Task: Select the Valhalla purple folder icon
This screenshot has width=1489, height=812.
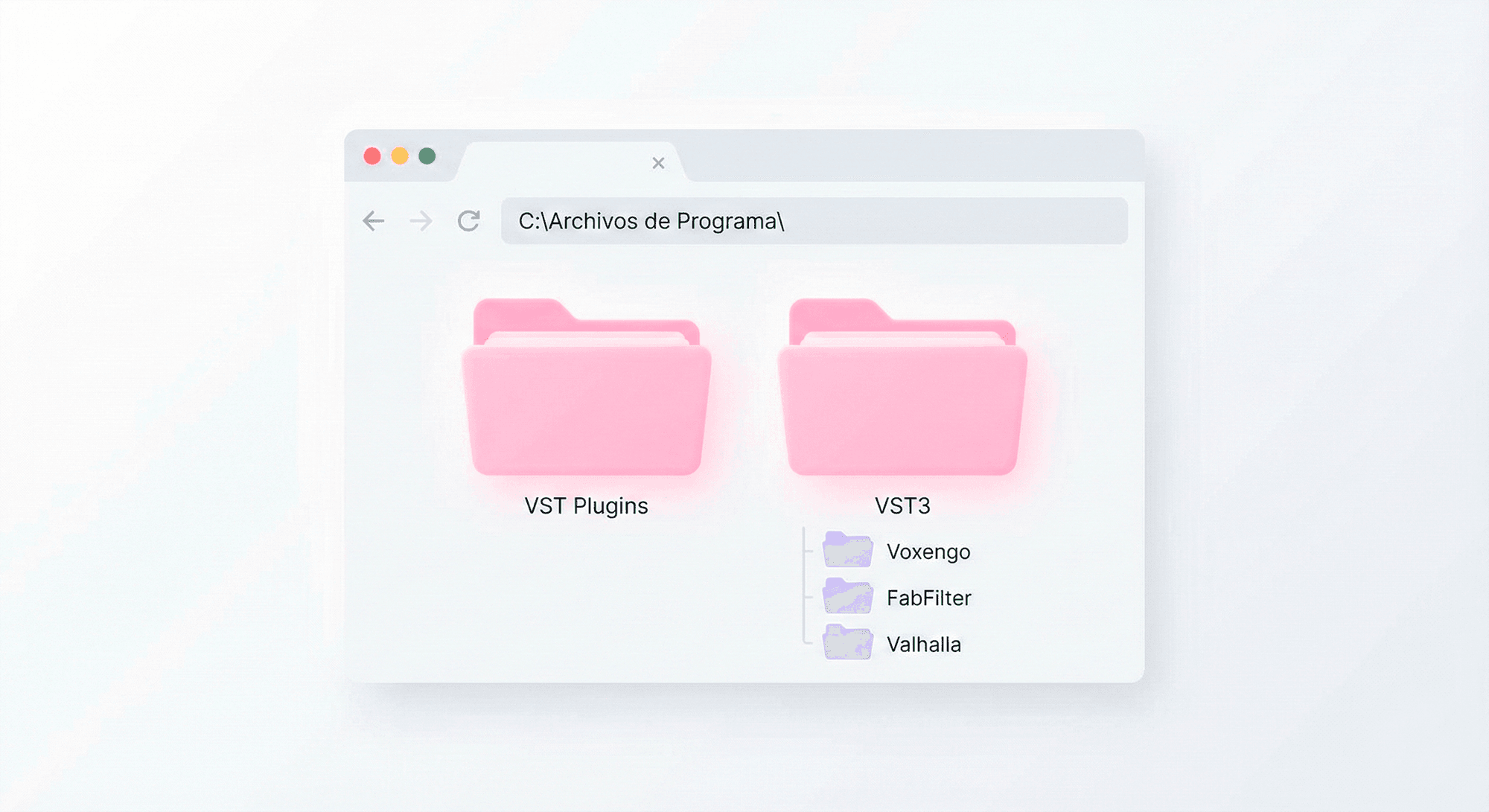Action: click(847, 642)
